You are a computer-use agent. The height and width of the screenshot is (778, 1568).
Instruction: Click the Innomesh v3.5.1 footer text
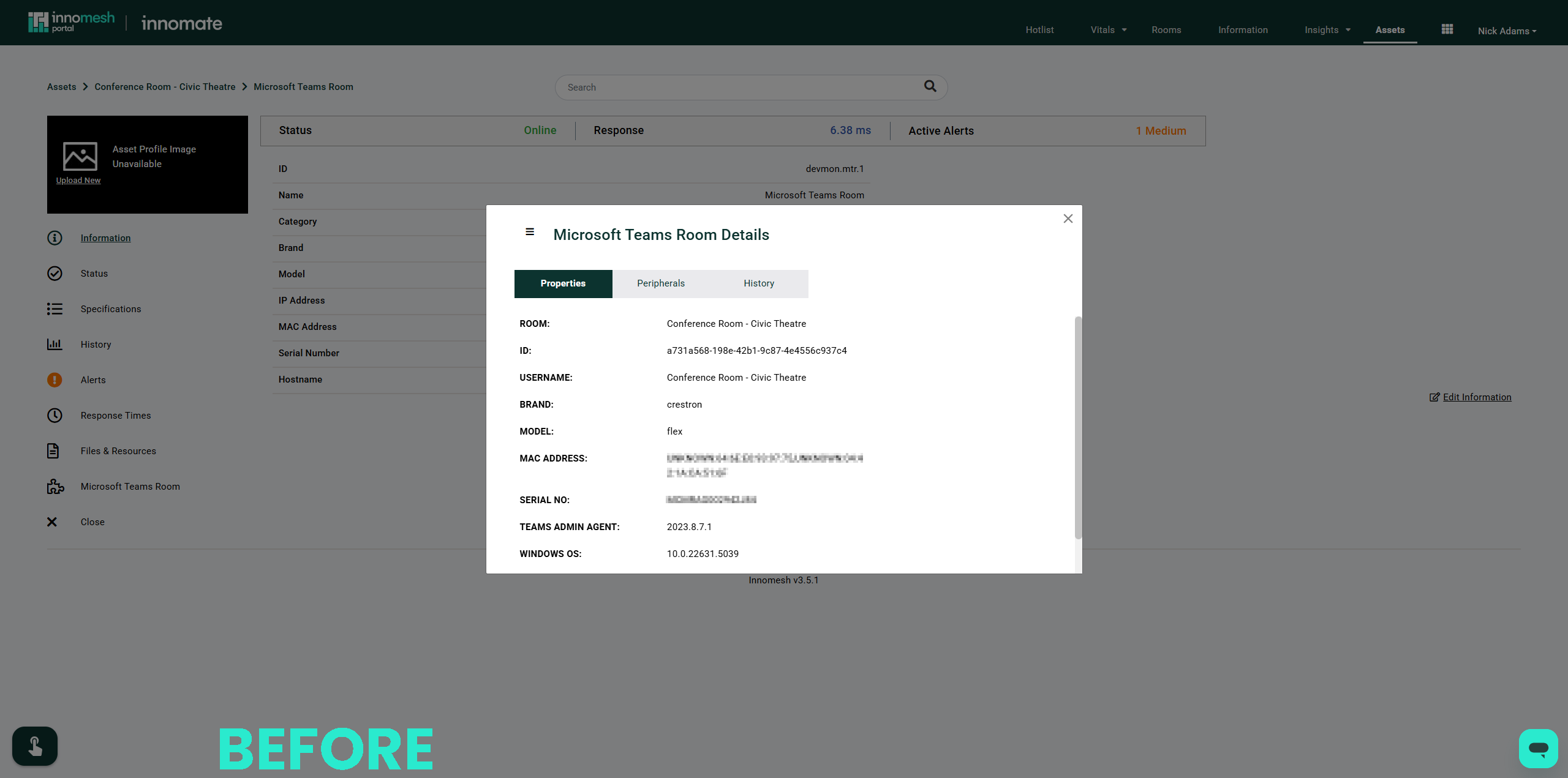click(x=784, y=580)
